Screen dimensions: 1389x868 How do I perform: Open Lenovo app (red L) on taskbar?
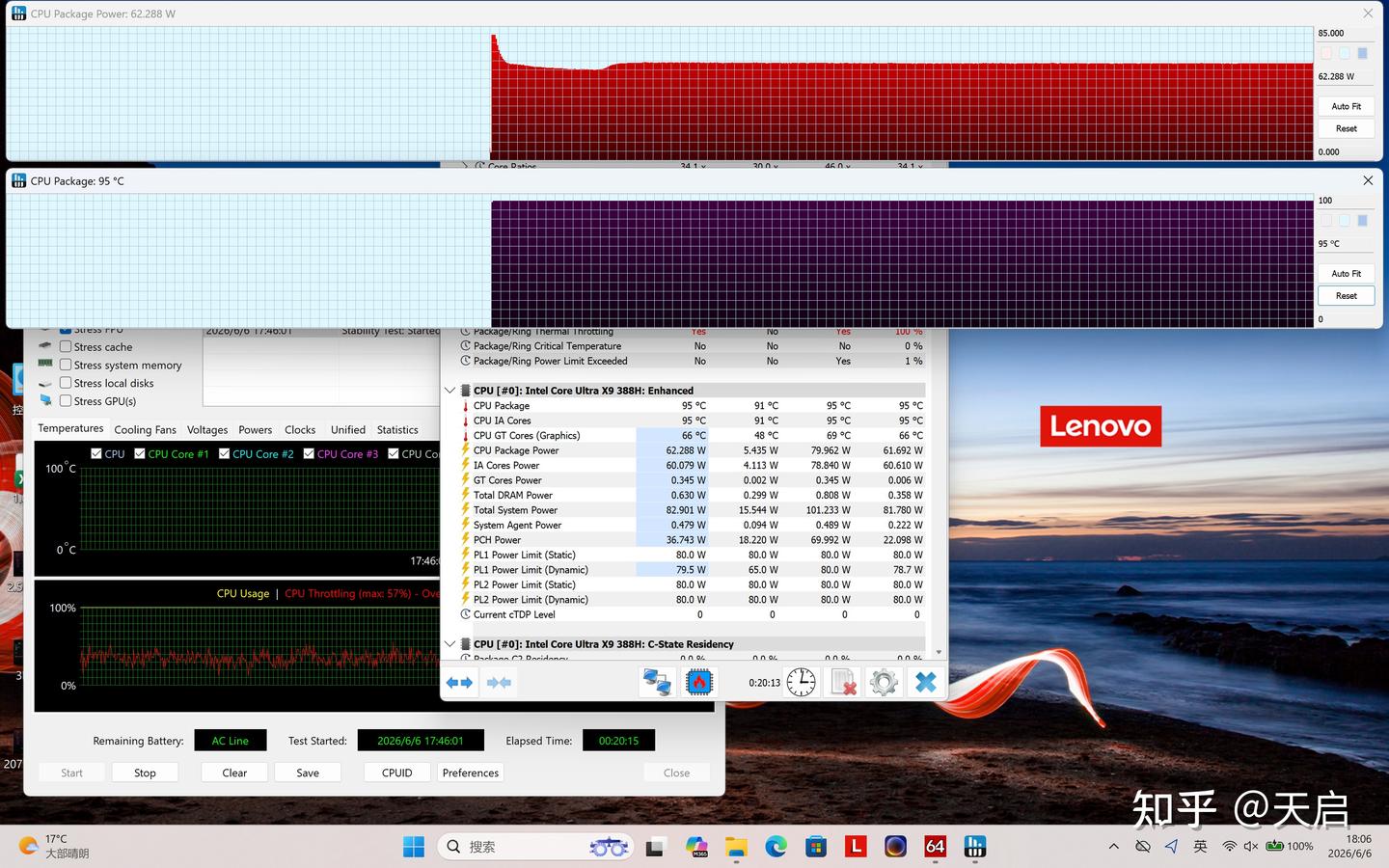tap(856, 847)
